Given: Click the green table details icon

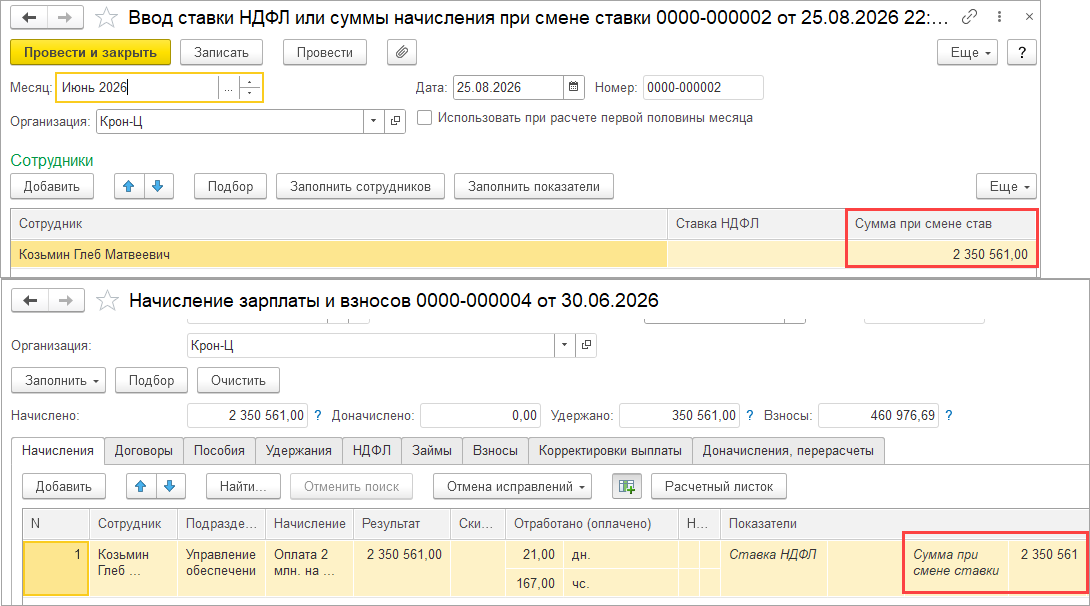Looking at the screenshot, I should pyautogui.click(x=626, y=486).
